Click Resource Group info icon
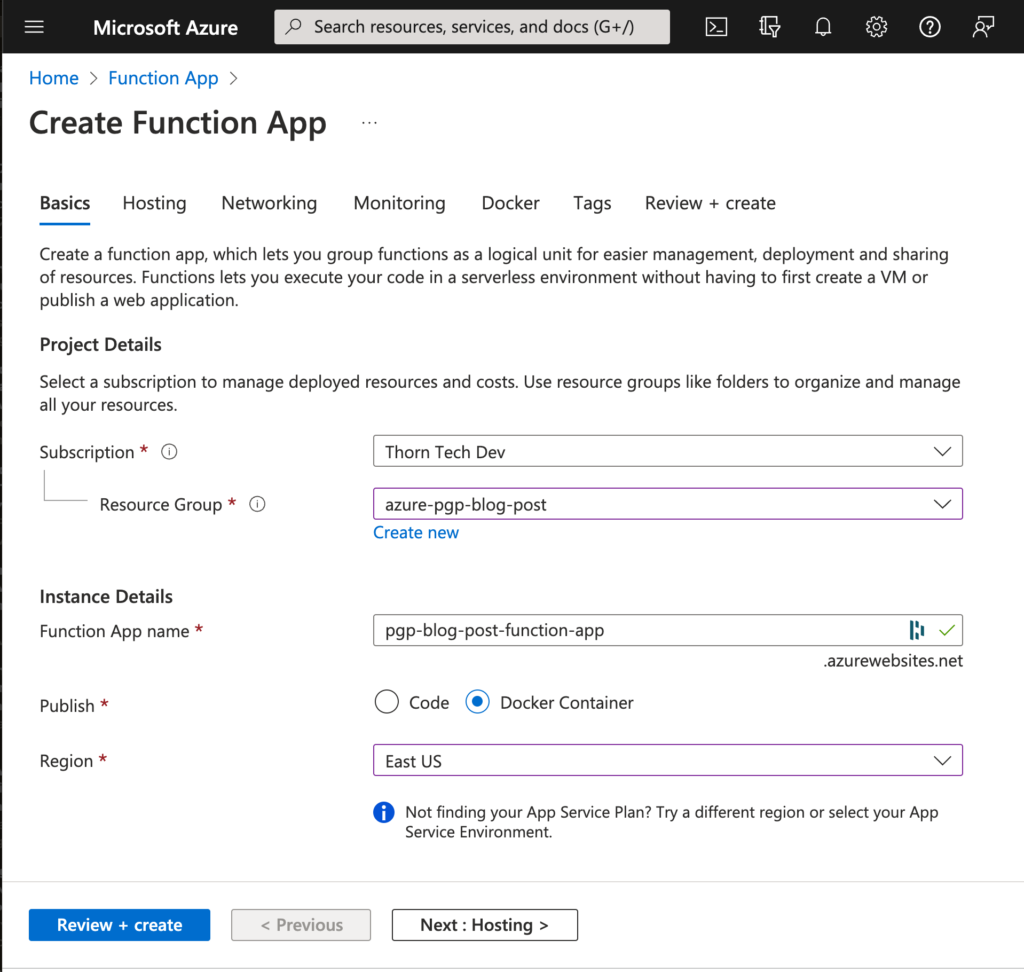 tap(257, 504)
